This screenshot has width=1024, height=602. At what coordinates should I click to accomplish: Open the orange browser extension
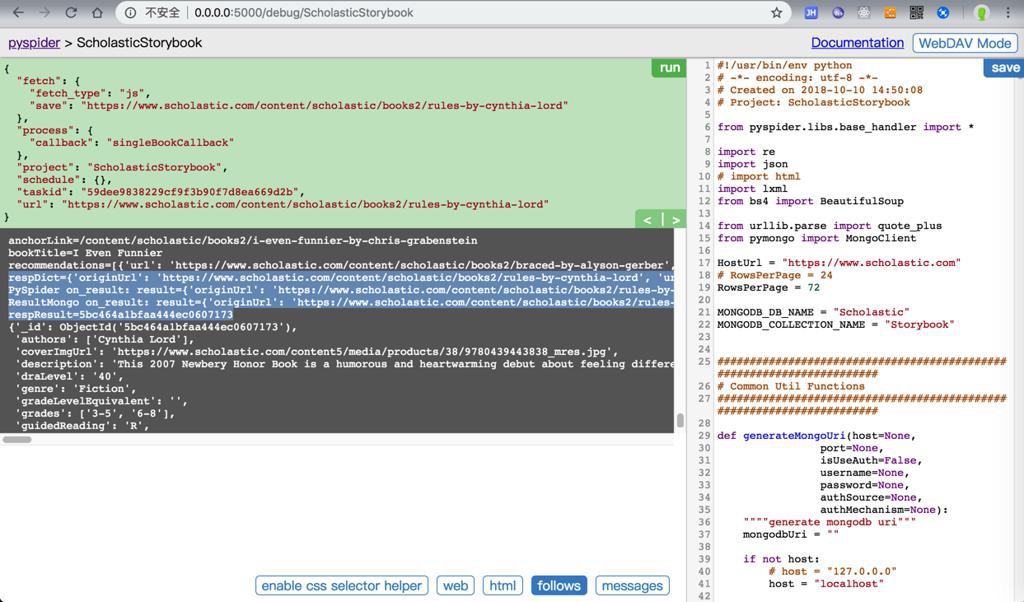(x=890, y=12)
